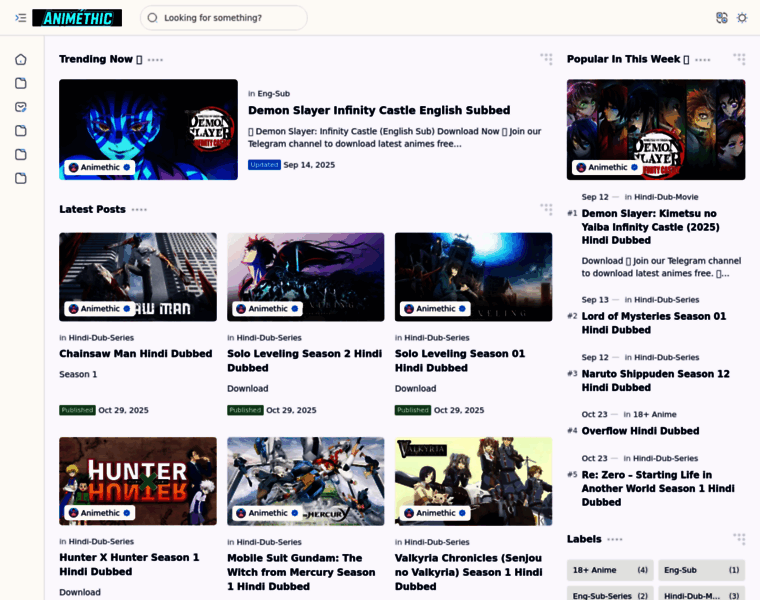The height and width of the screenshot is (600, 760).
Task: Click Hindi-Dub-Series label above Solo Leveling Season 2
Action: (269, 338)
